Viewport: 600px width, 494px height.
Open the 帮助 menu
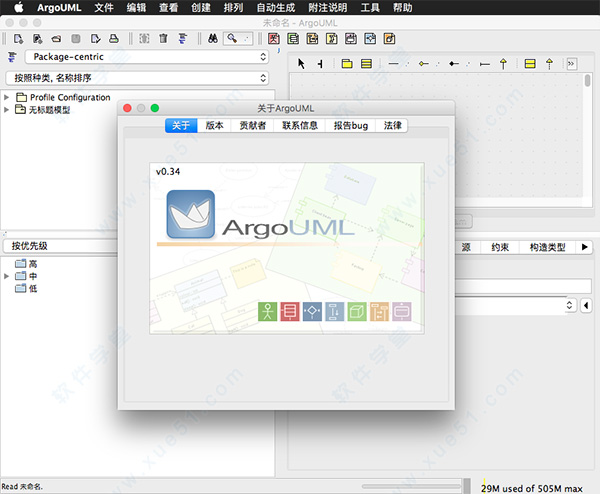click(403, 8)
